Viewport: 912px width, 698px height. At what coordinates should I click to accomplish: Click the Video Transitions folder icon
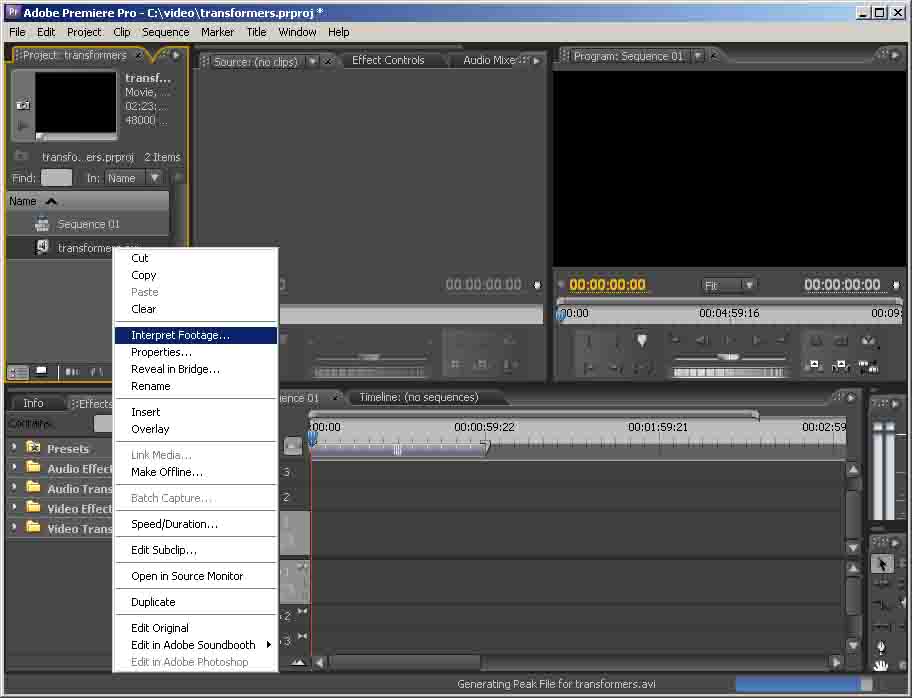[x=33, y=528]
